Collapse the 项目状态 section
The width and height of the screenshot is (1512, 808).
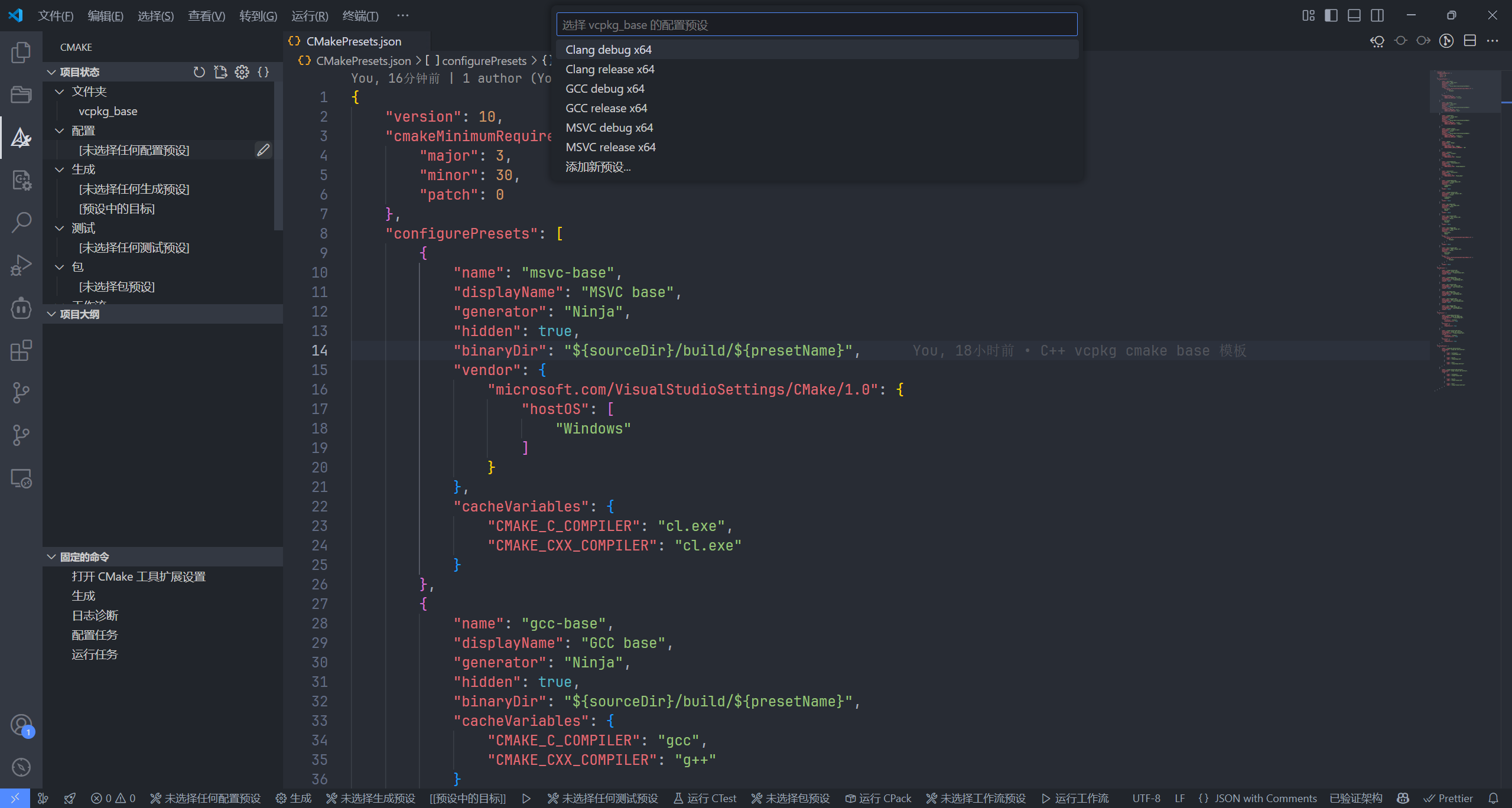coord(51,72)
